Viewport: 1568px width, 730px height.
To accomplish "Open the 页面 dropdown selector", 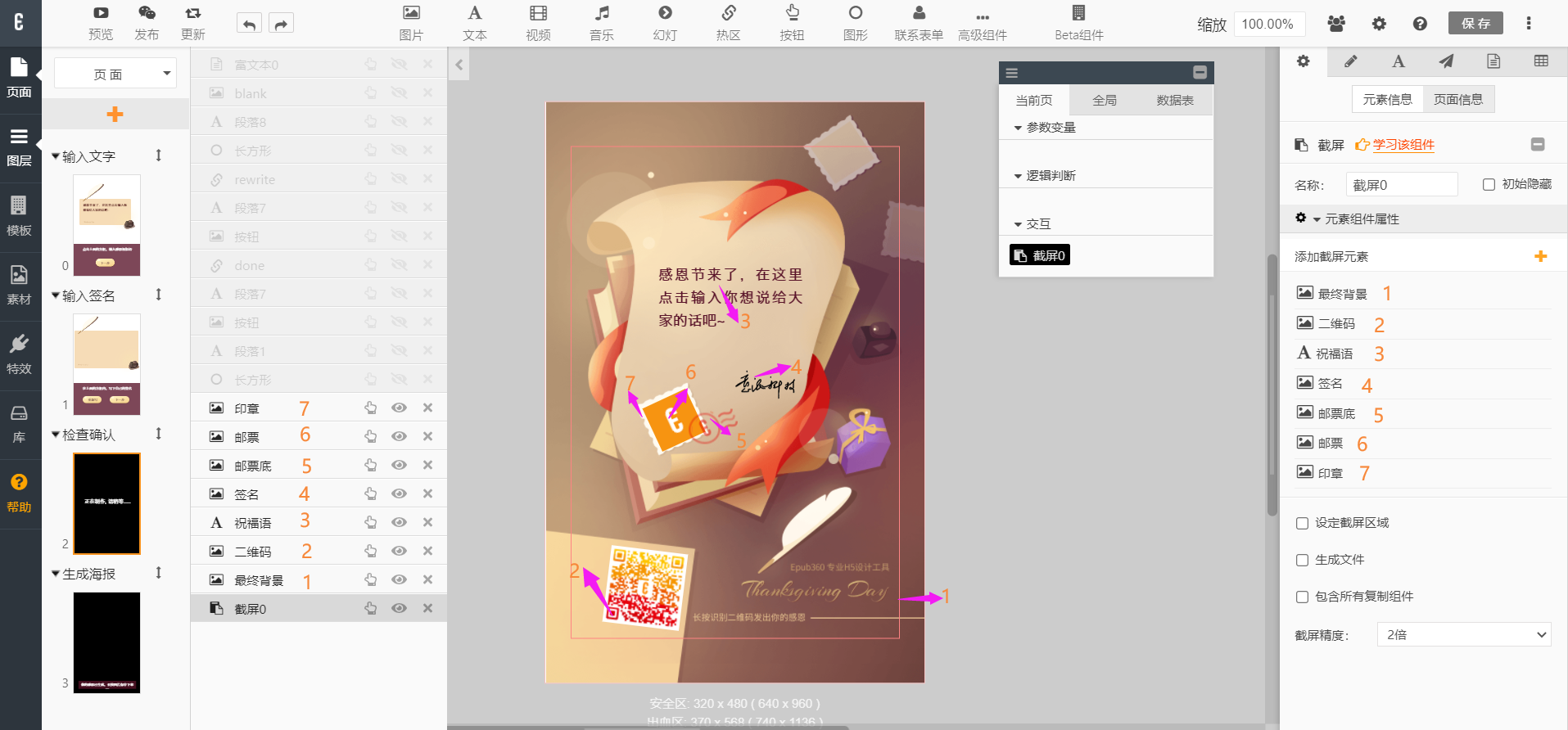I will point(115,74).
